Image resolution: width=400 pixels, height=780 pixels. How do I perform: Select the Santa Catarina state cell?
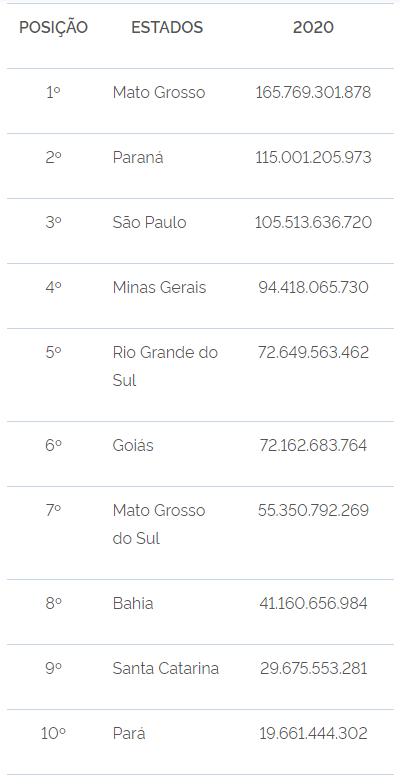pos(166,668)
